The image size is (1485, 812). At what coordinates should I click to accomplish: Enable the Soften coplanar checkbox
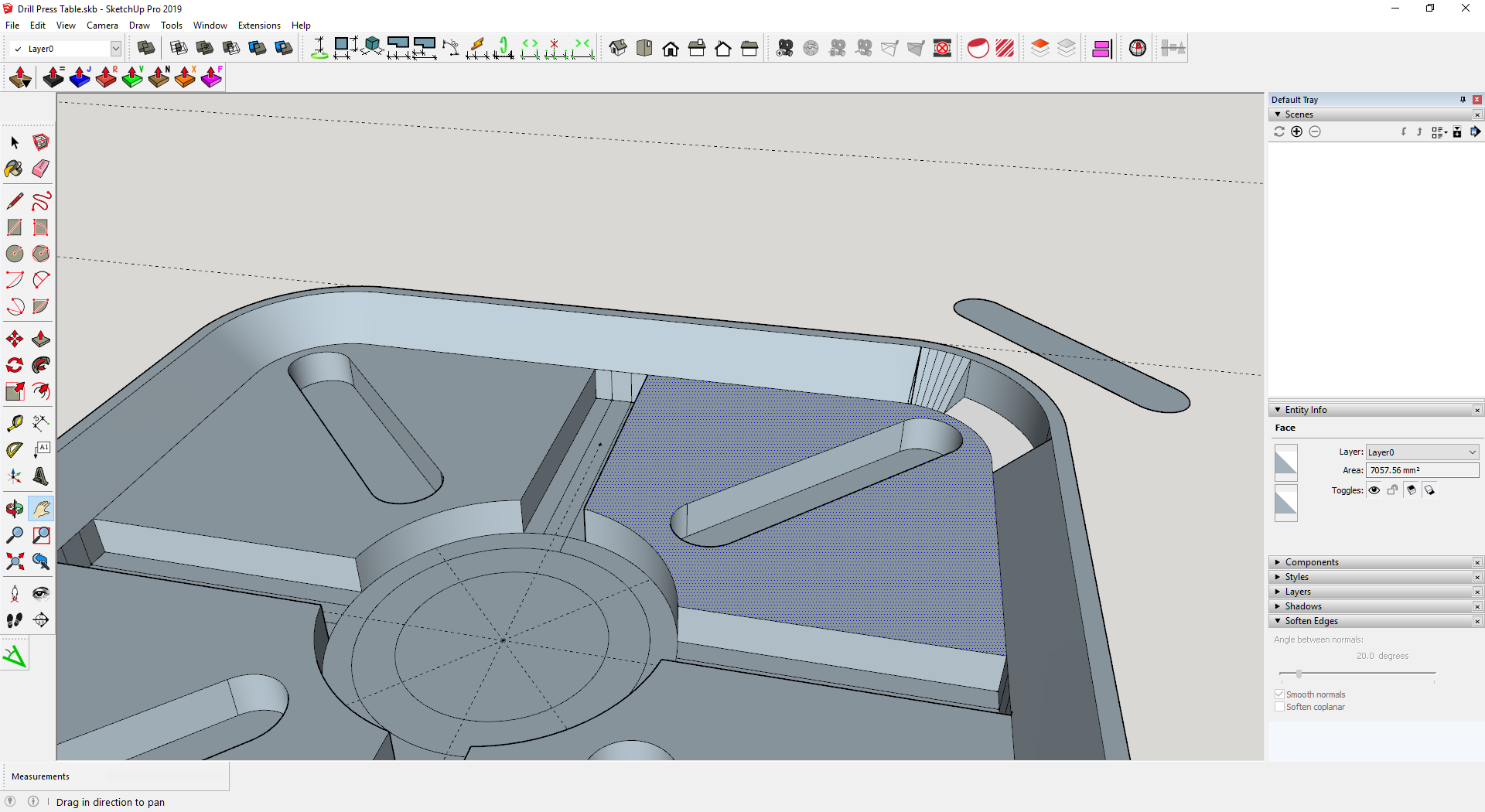[1279, 707]
